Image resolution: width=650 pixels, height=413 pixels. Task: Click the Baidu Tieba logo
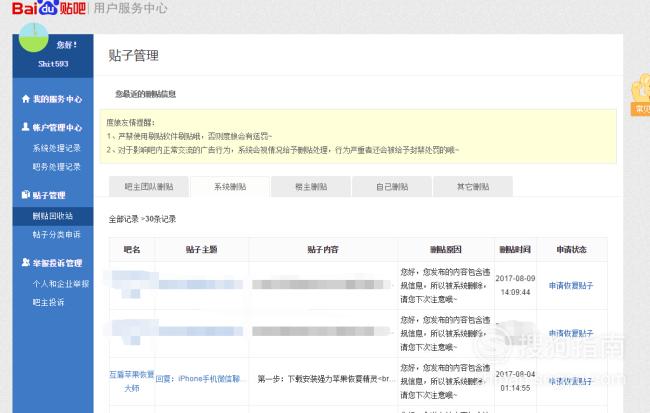[49, 7]
